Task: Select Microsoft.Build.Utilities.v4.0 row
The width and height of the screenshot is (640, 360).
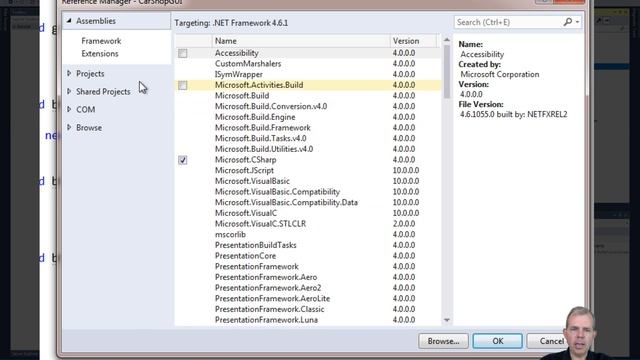Action: [x=308, y=149]
